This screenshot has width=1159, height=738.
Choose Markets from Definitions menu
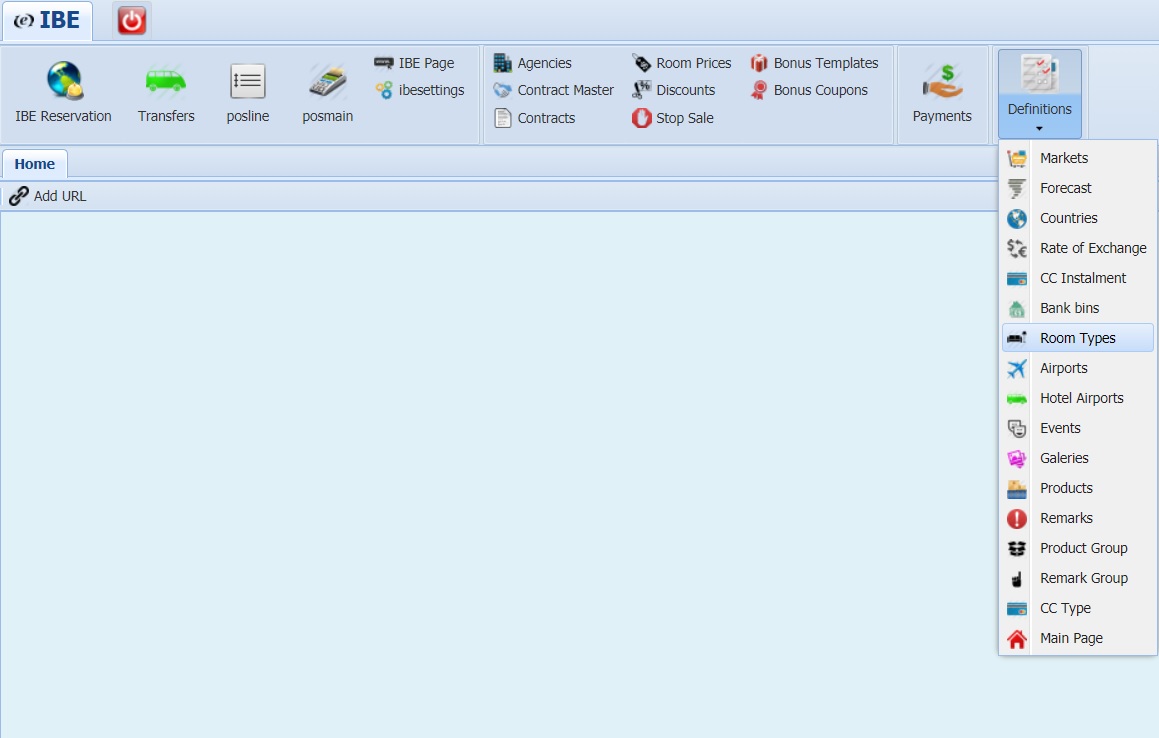pos(1078,158)
